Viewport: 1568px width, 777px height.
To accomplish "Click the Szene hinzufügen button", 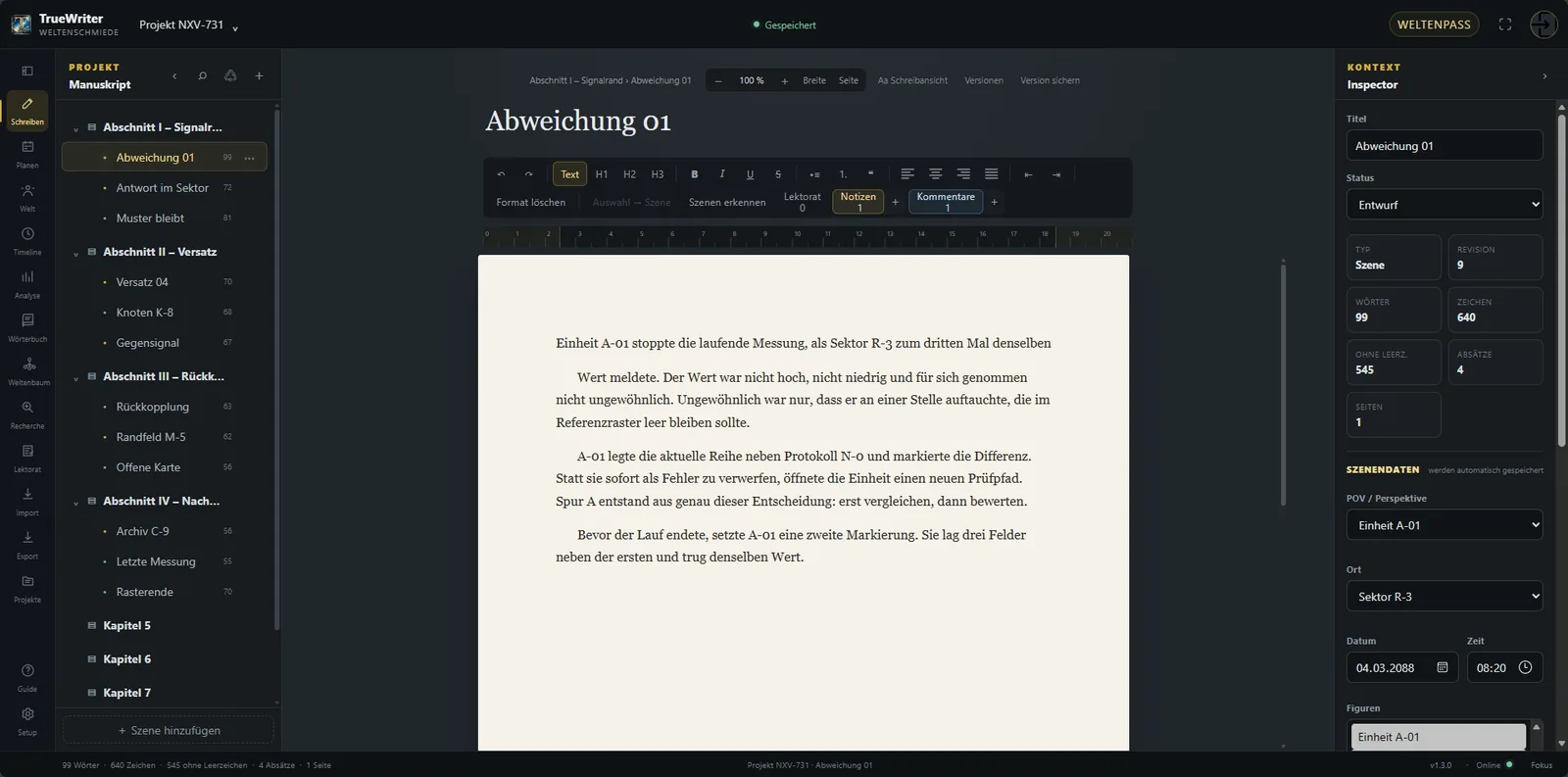I will (x=169, y=730).
